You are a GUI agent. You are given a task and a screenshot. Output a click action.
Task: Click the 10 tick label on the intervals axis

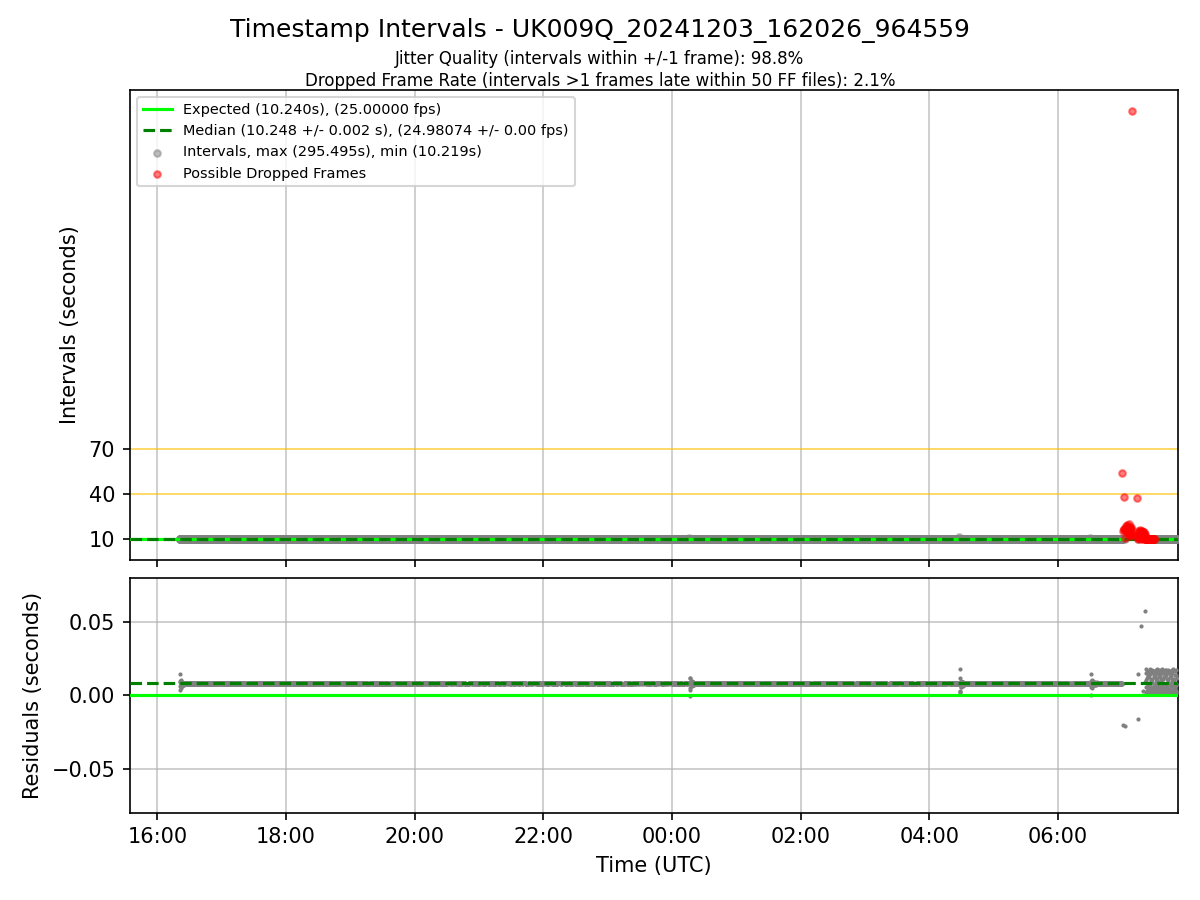pos(103,540)
